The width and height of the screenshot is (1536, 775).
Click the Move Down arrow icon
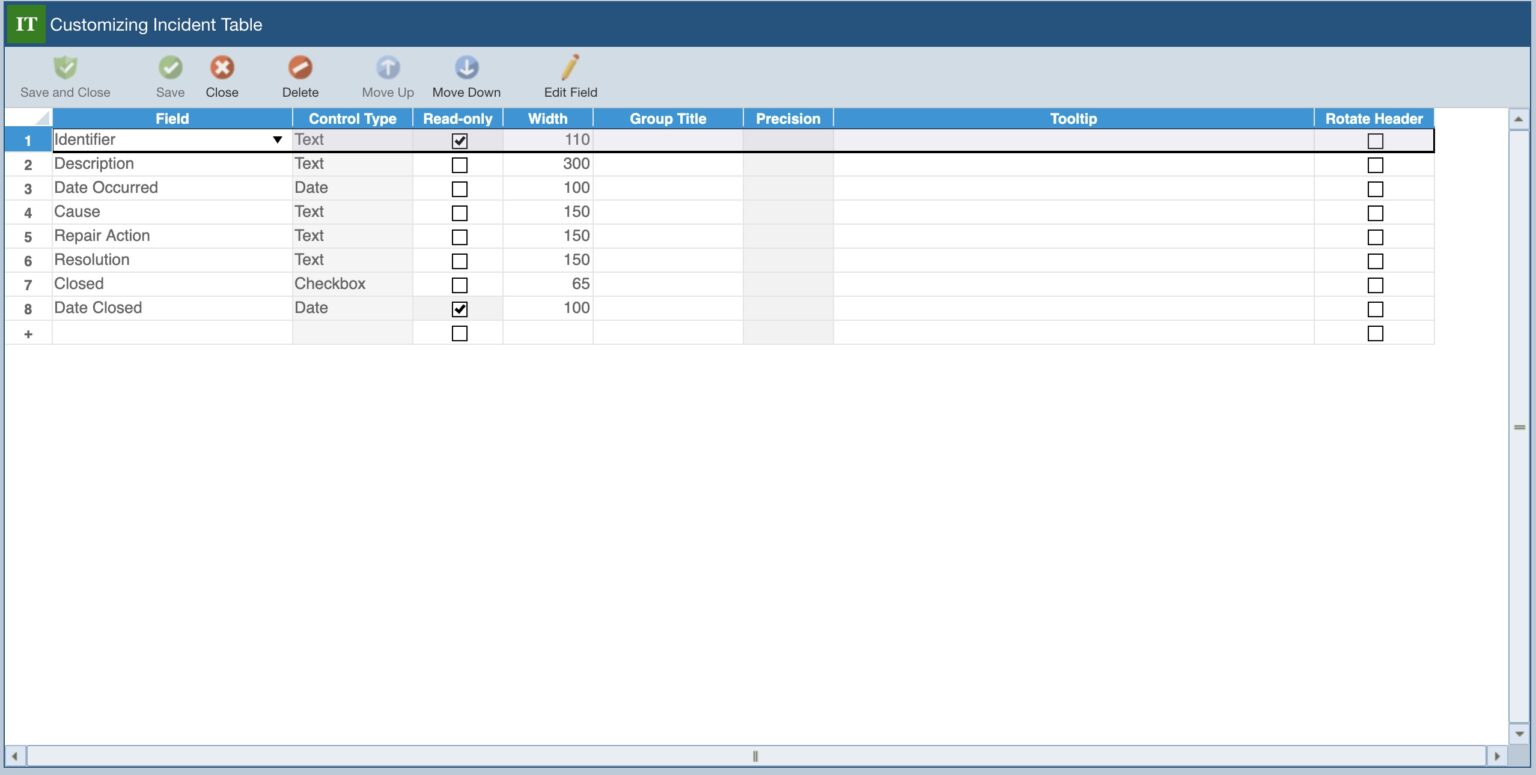pos(466,68)
